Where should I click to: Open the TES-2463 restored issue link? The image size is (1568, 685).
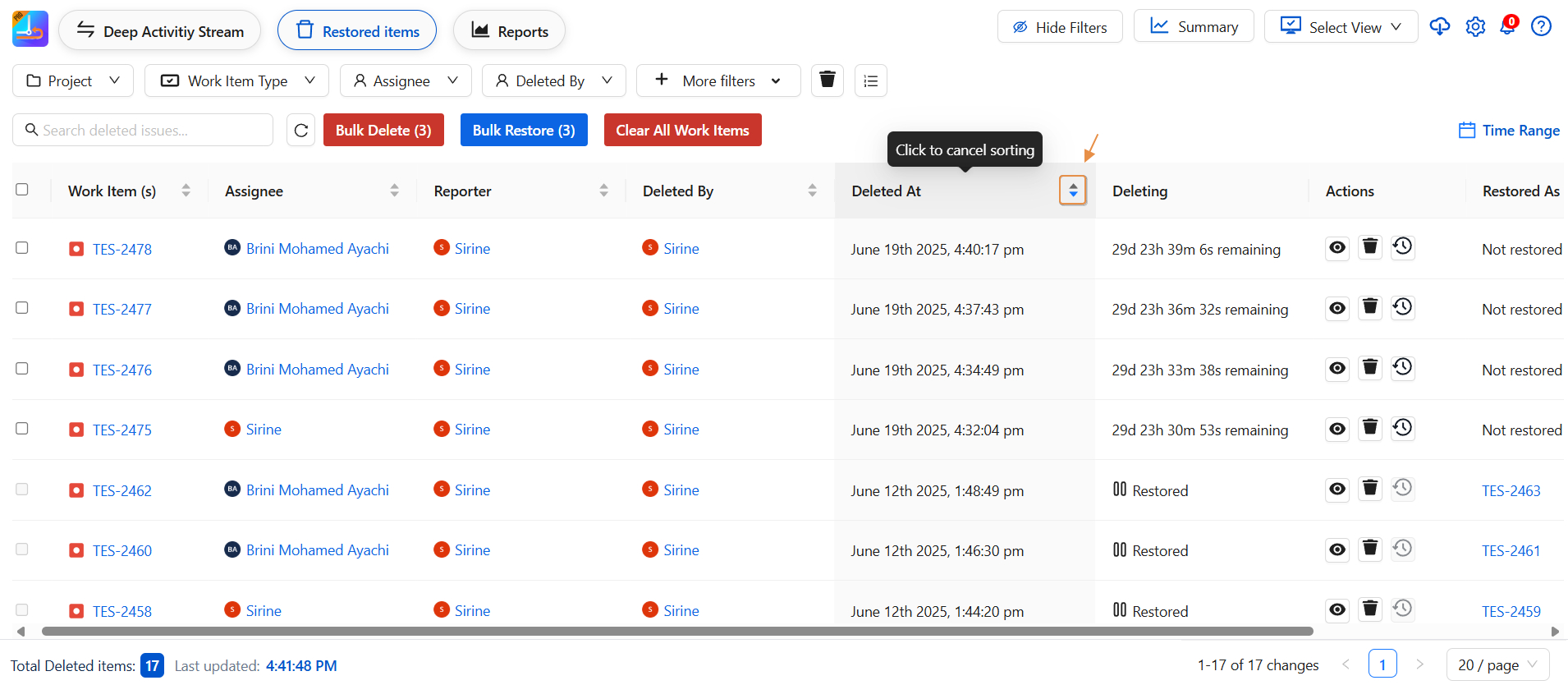(1511, 491)
